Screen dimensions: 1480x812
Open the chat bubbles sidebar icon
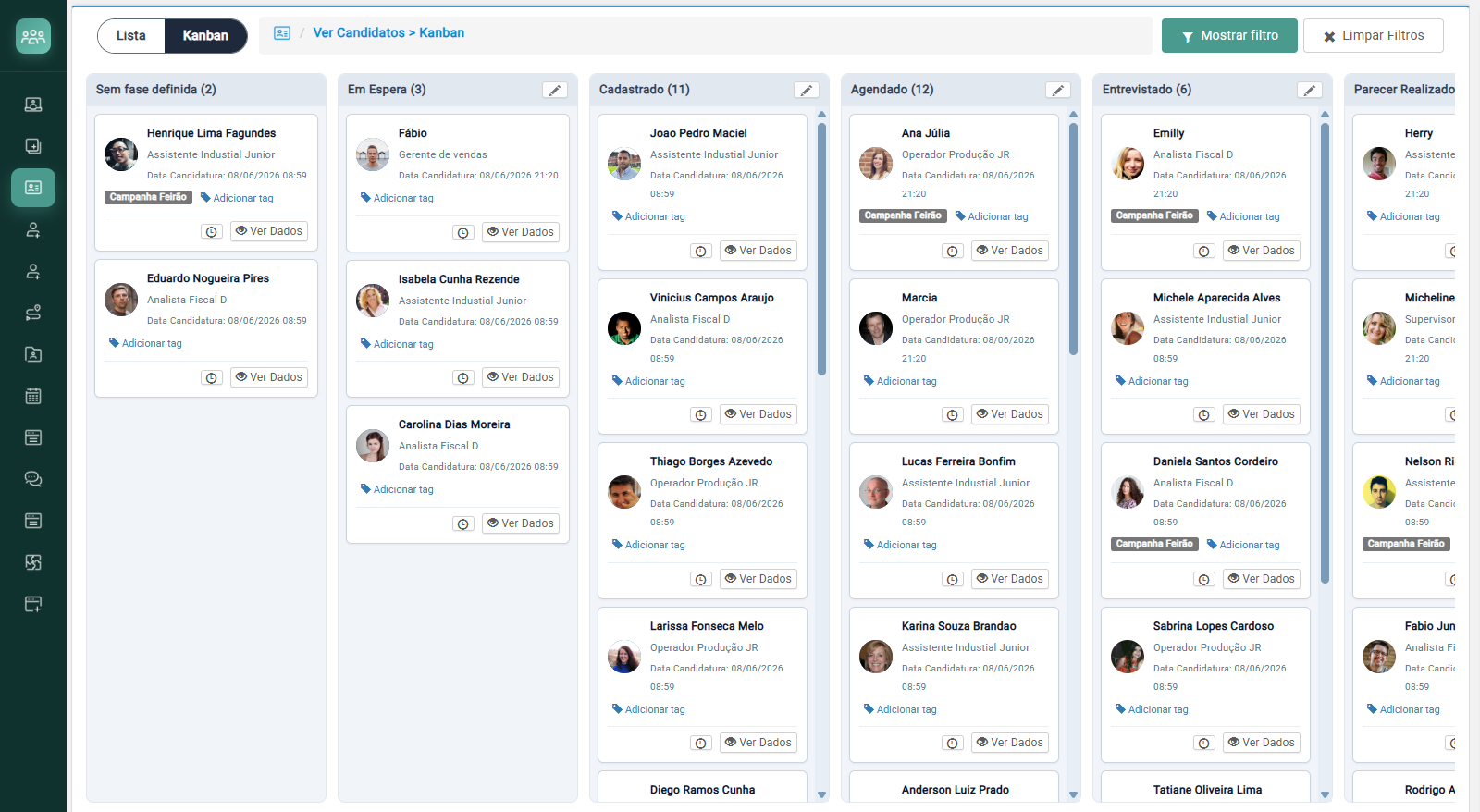click(x=33, y=479)
